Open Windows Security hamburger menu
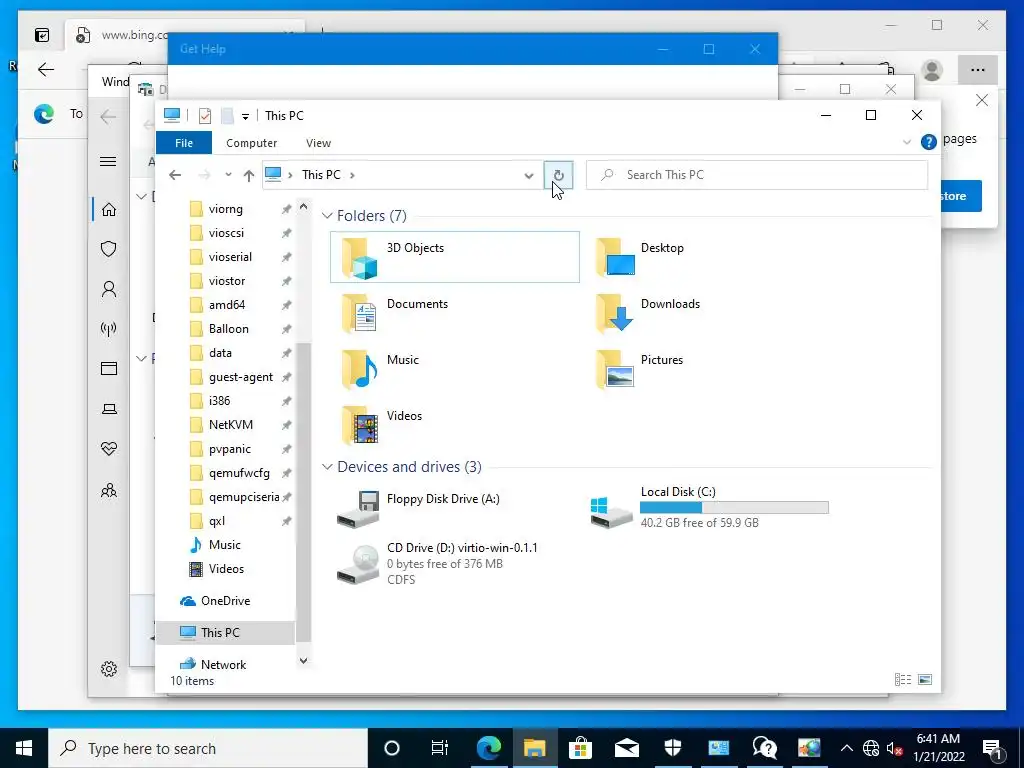The image size is (1024, 768). 108,162
